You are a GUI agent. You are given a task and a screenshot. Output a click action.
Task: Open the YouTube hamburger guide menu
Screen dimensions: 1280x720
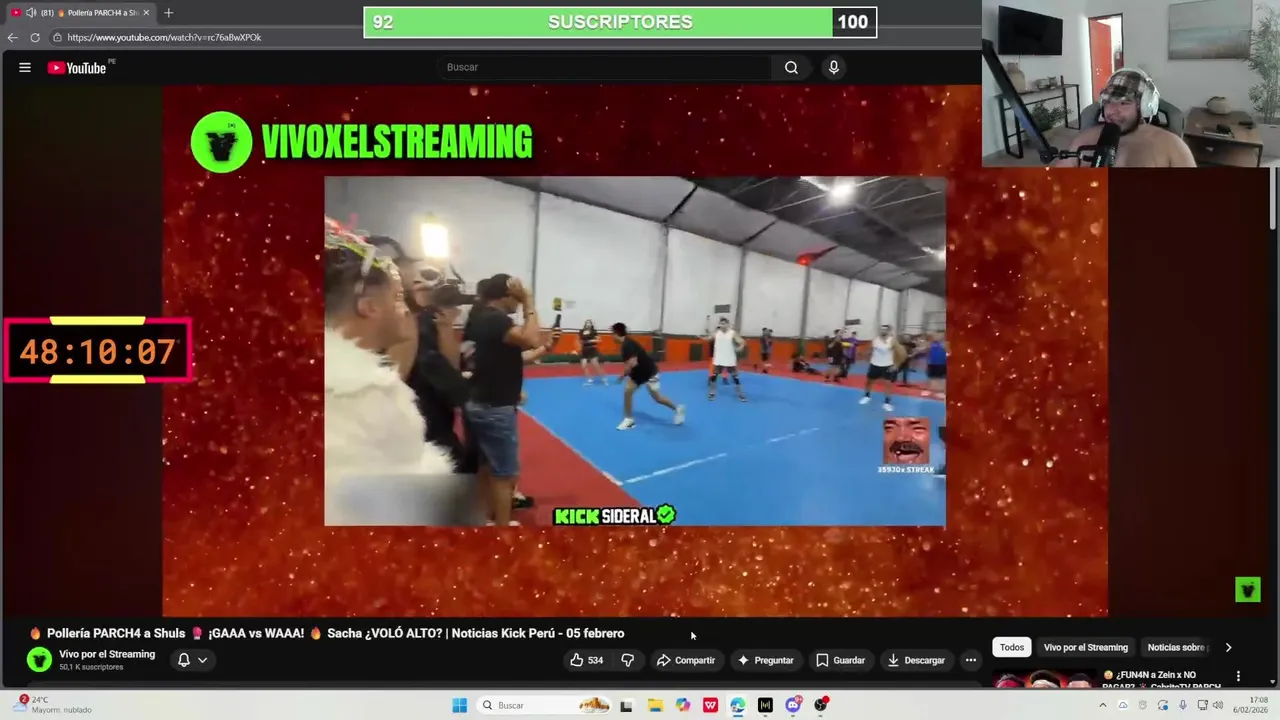[24, 67]
